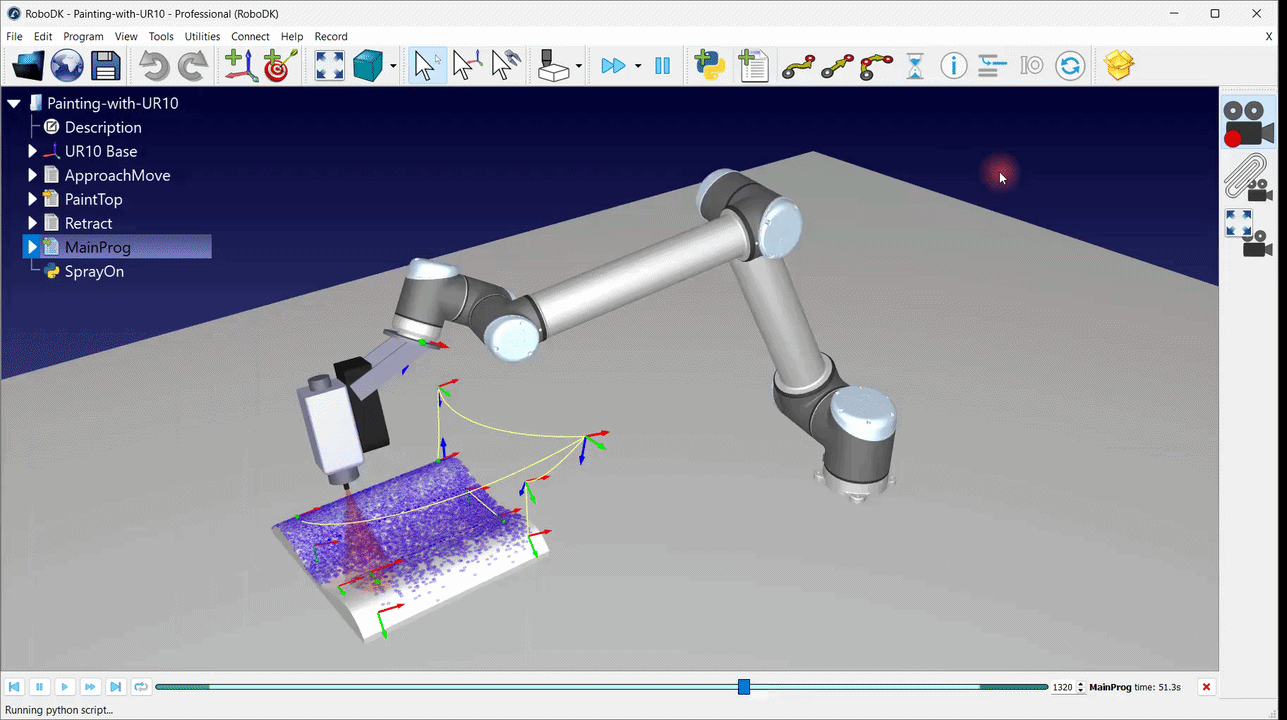Click the fast simulation button

click(613, 66)
